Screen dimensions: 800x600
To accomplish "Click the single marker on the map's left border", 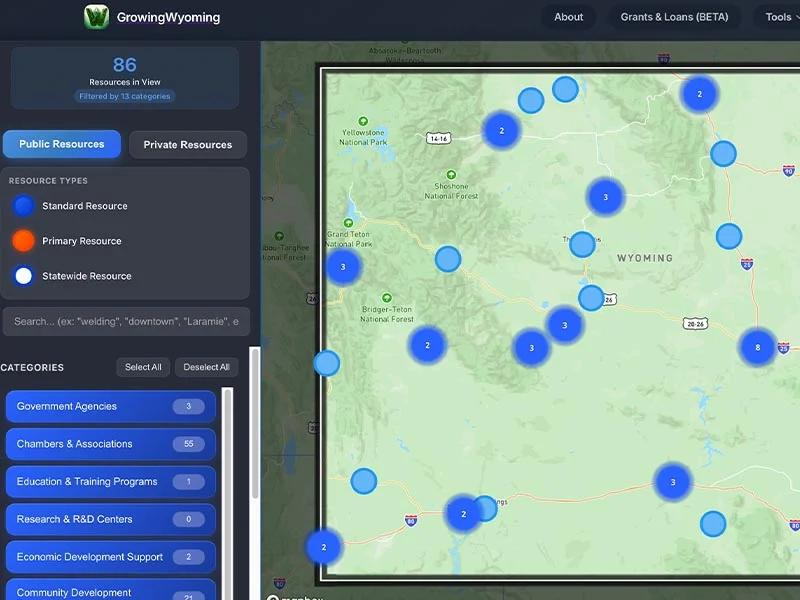I will (x=327, y=363).
